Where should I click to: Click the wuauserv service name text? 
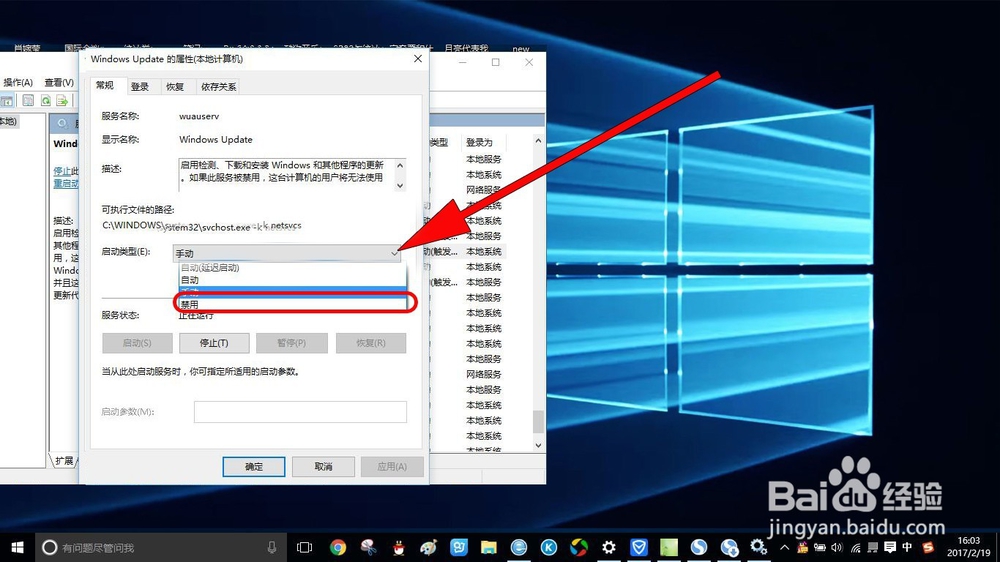[x=199, y=116]
